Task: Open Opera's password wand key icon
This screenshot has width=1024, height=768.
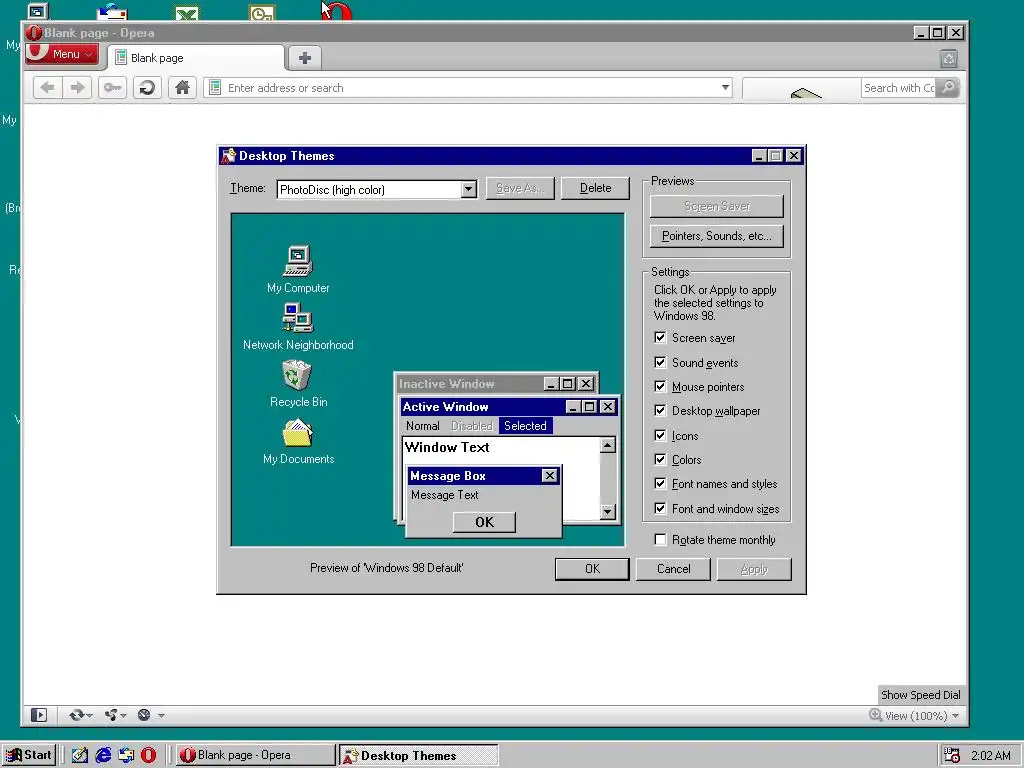Action: [112, 88]
